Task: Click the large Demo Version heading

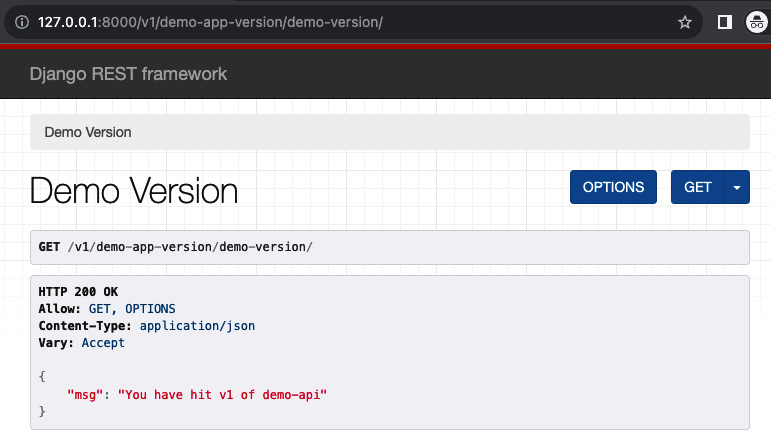Action: [x=134, y=191]
